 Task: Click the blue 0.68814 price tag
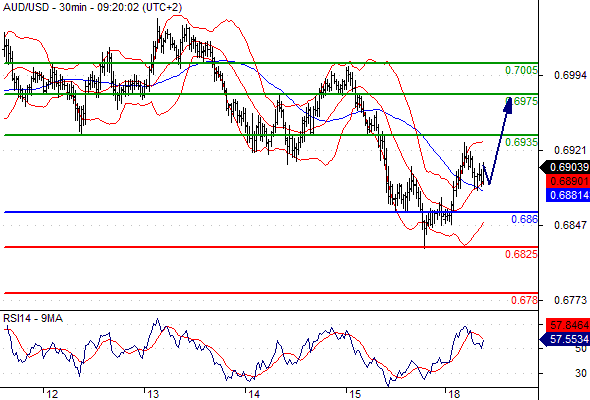pyautogui.click(x=567, y=195)
